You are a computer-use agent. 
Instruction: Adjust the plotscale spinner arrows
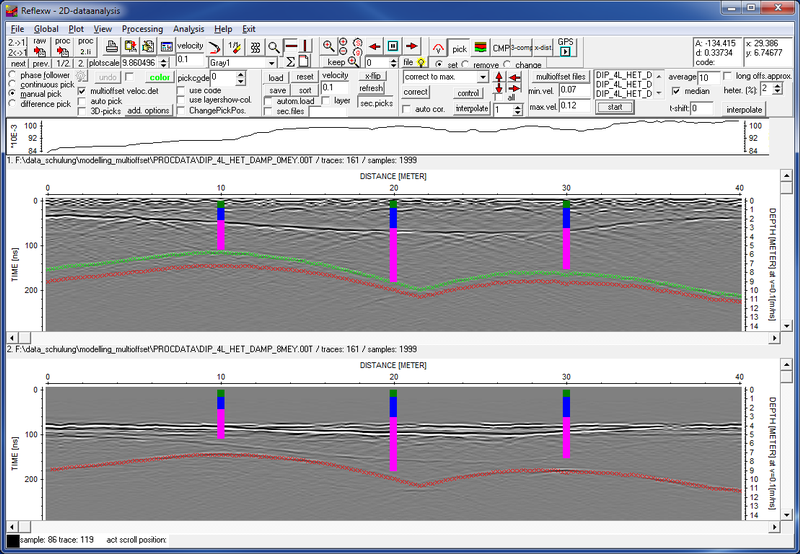[163, 62]
